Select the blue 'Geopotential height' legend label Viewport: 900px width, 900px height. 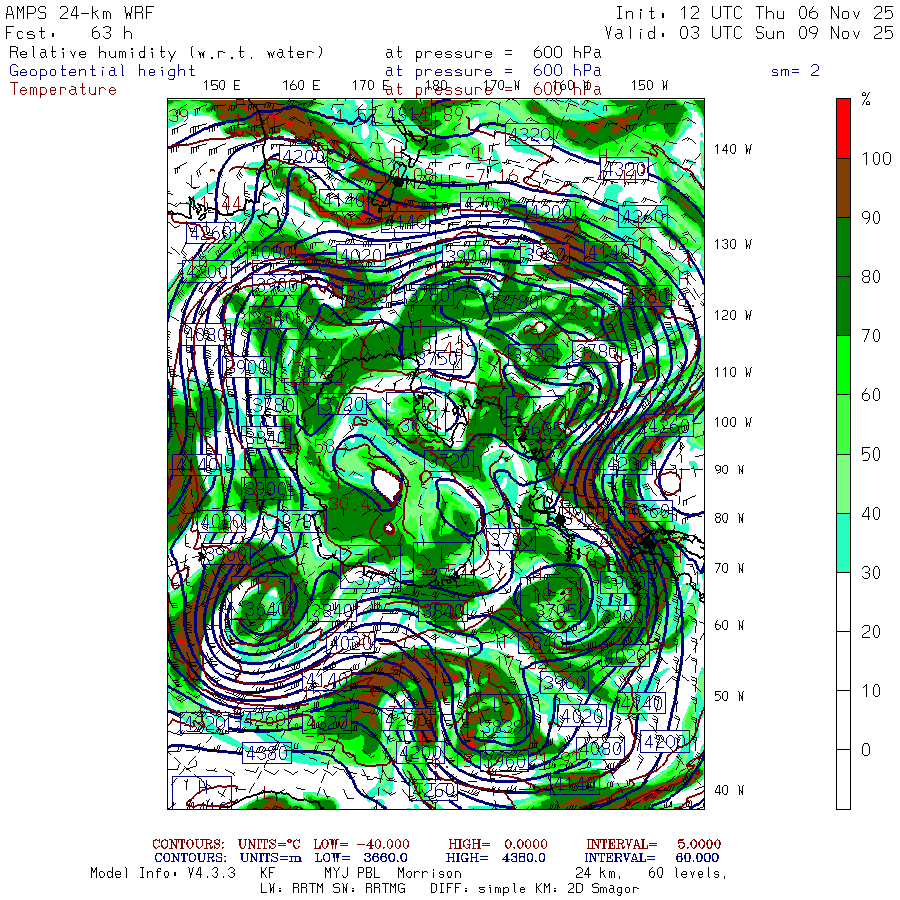click(x=103, y=71)
